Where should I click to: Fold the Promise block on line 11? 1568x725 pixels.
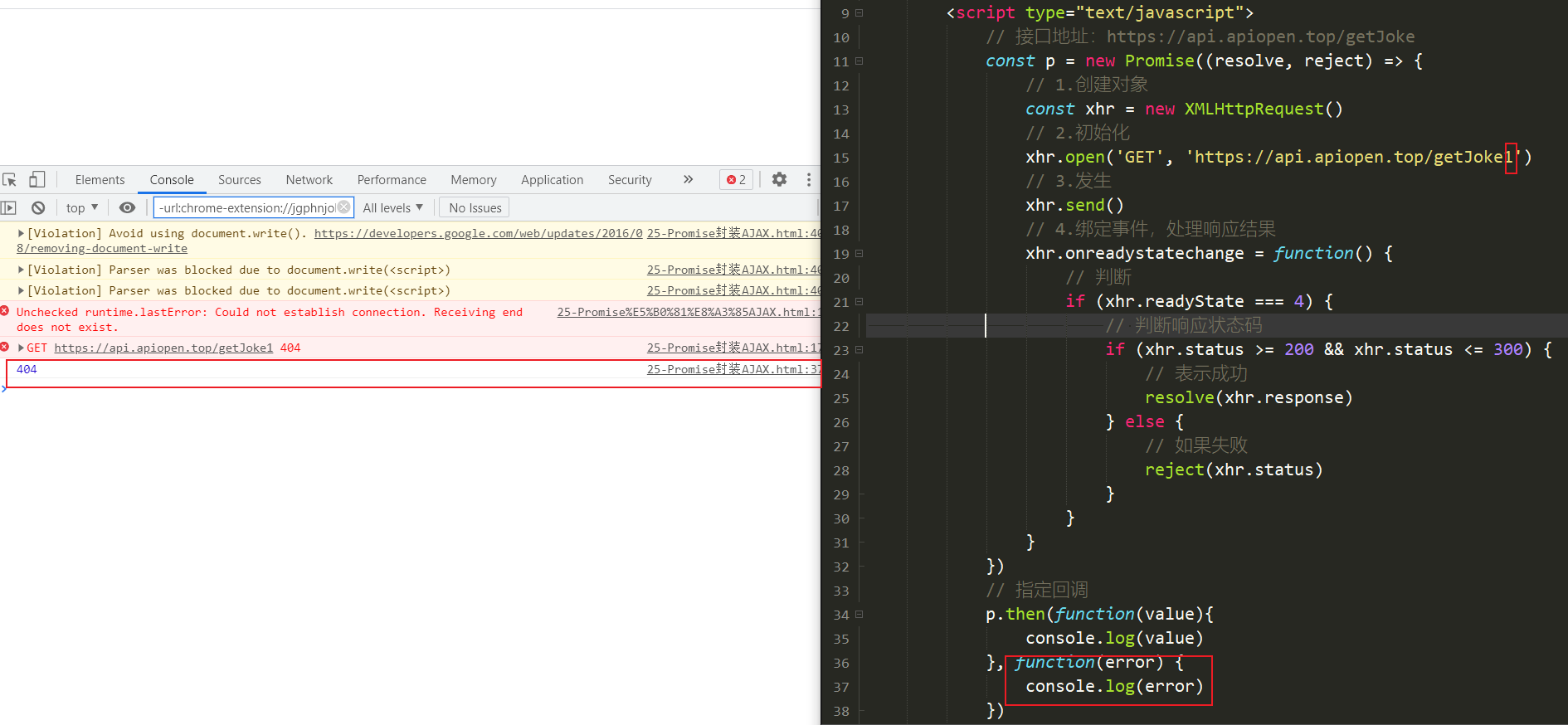[859, 61]
